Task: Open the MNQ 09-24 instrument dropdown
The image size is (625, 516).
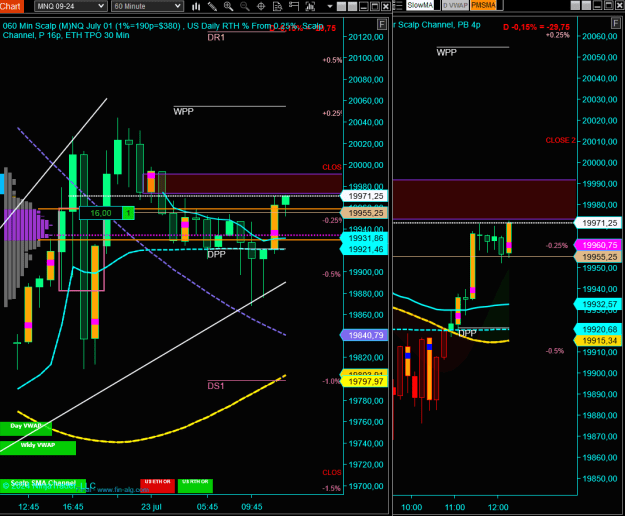Action: [71, 6]
